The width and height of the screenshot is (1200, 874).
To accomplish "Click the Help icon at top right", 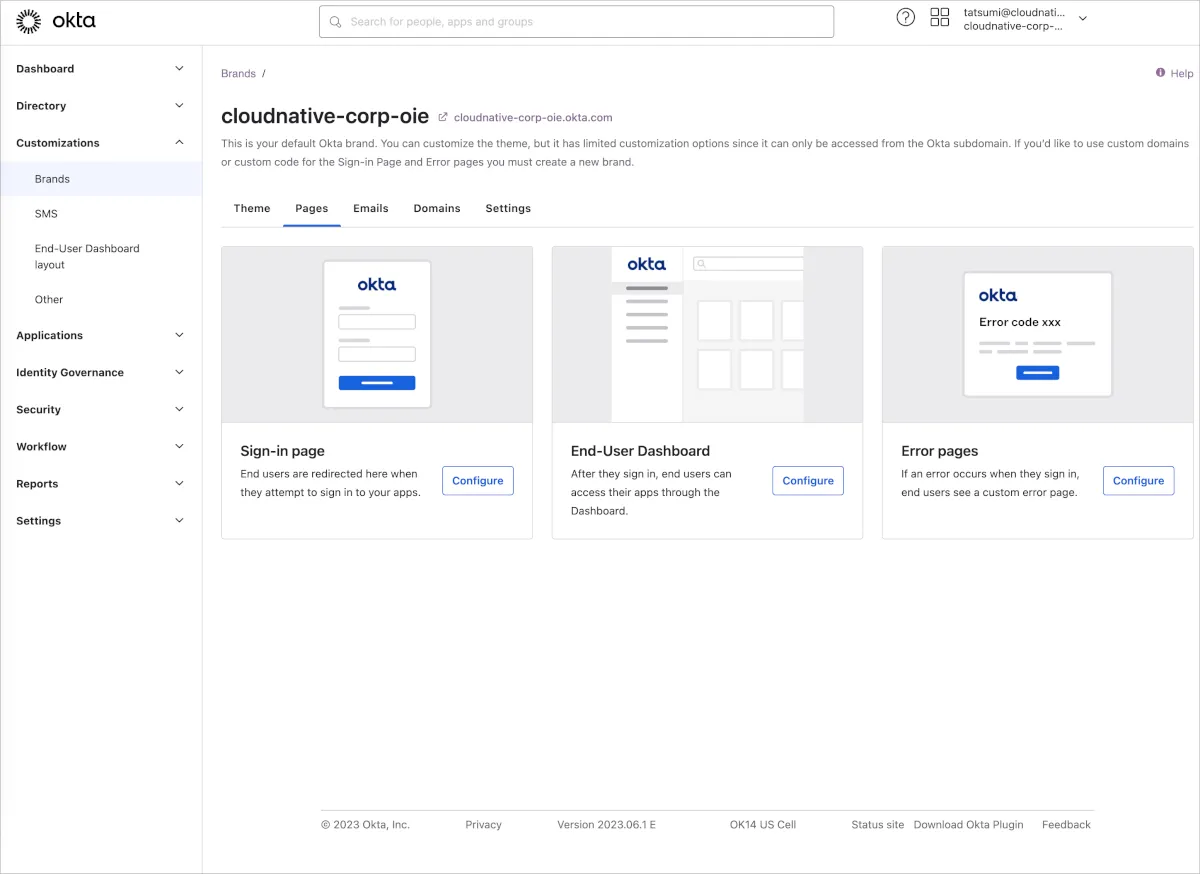I will tap(1160, 73).
